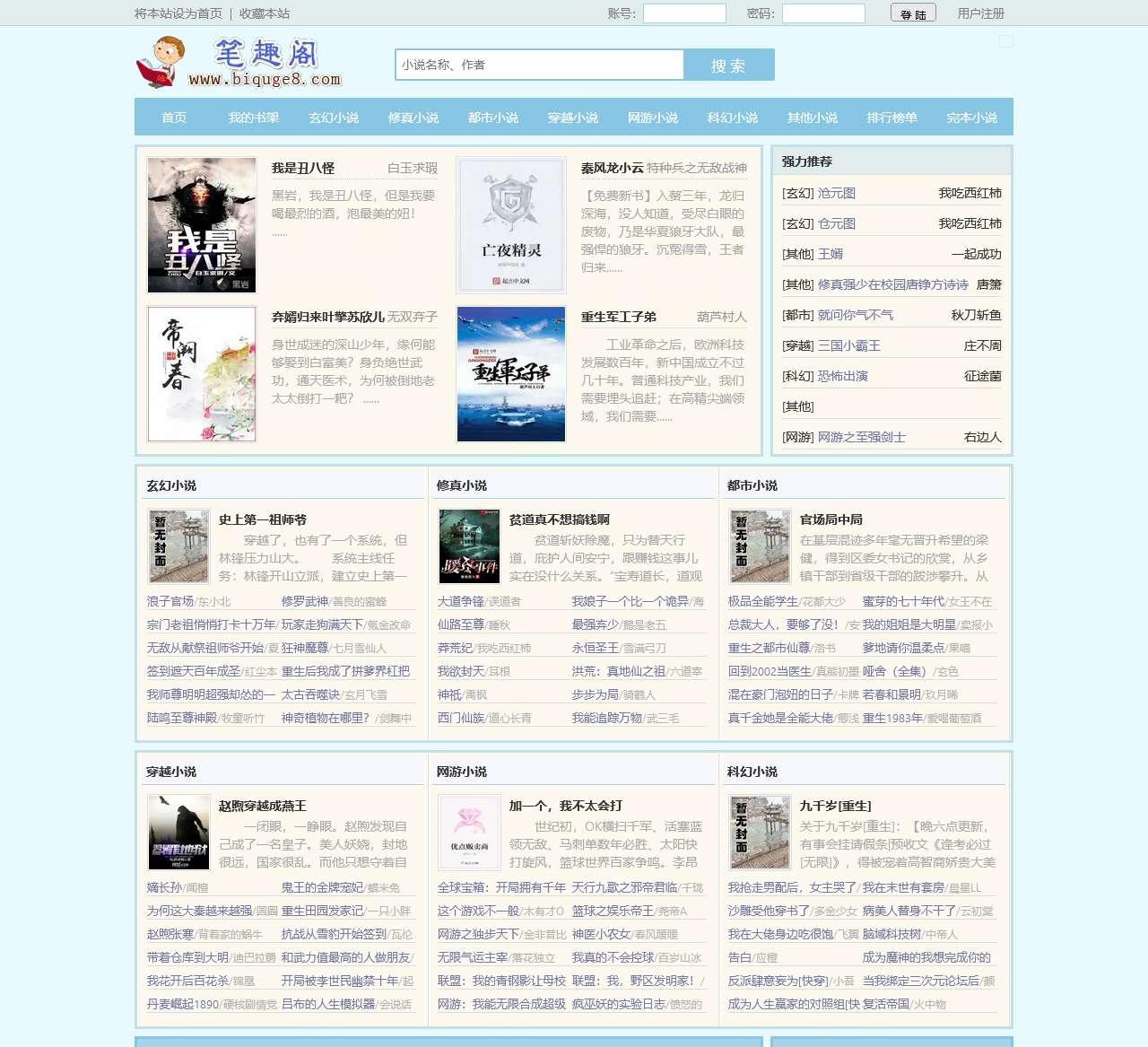1148x1047 pixels.
Task: Open recommended novel 恐怖出演
Action: 843,376
